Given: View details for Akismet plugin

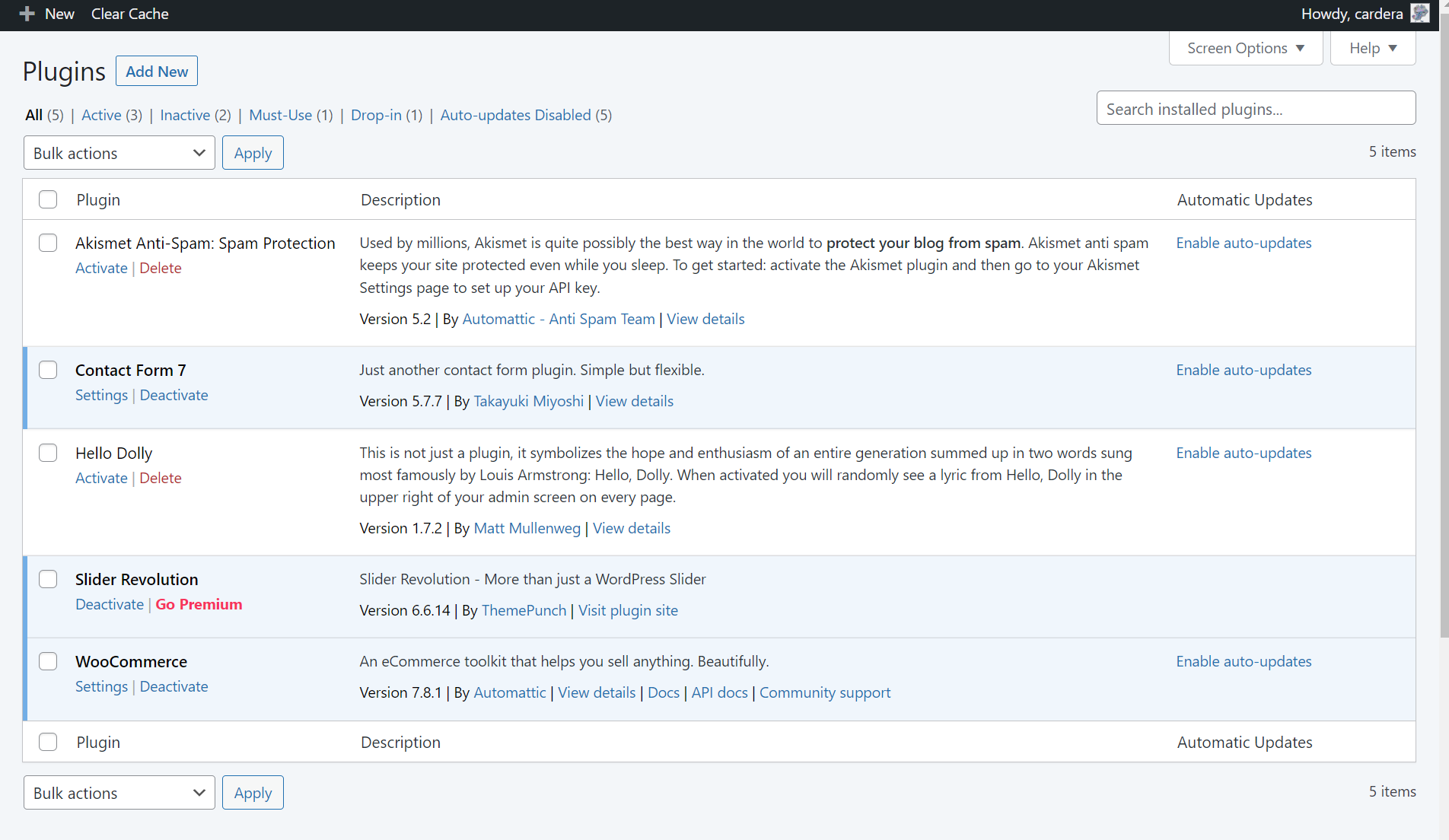Looking at the screenshot, I should coord(705,319).
